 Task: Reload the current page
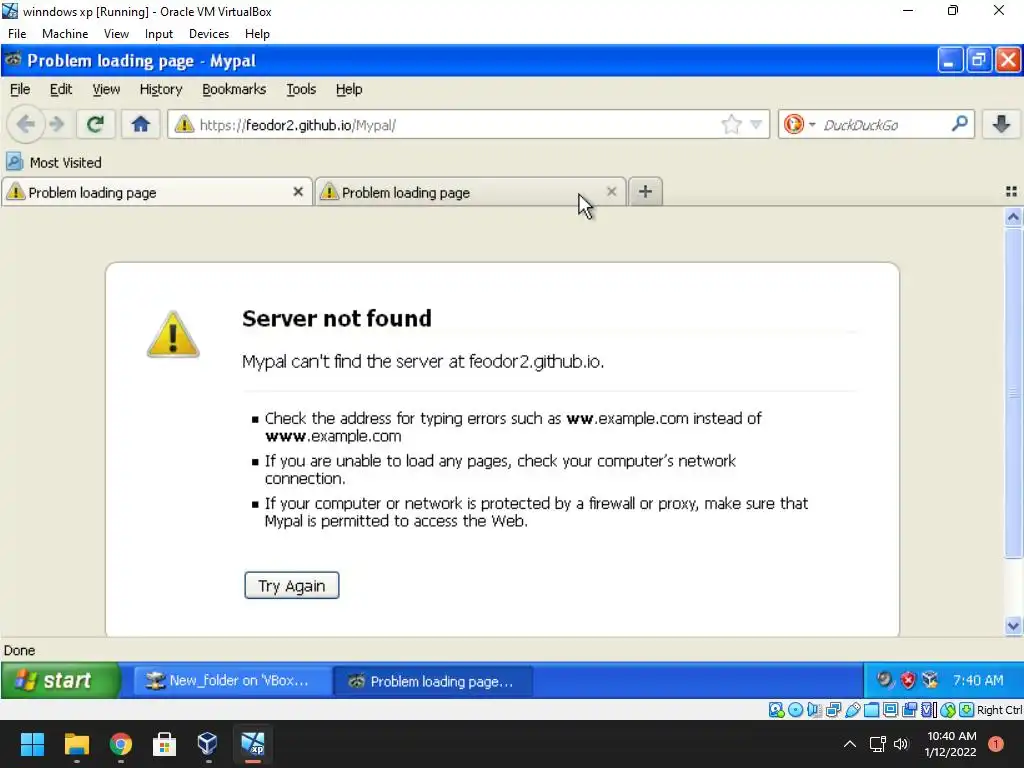point(95,124)
